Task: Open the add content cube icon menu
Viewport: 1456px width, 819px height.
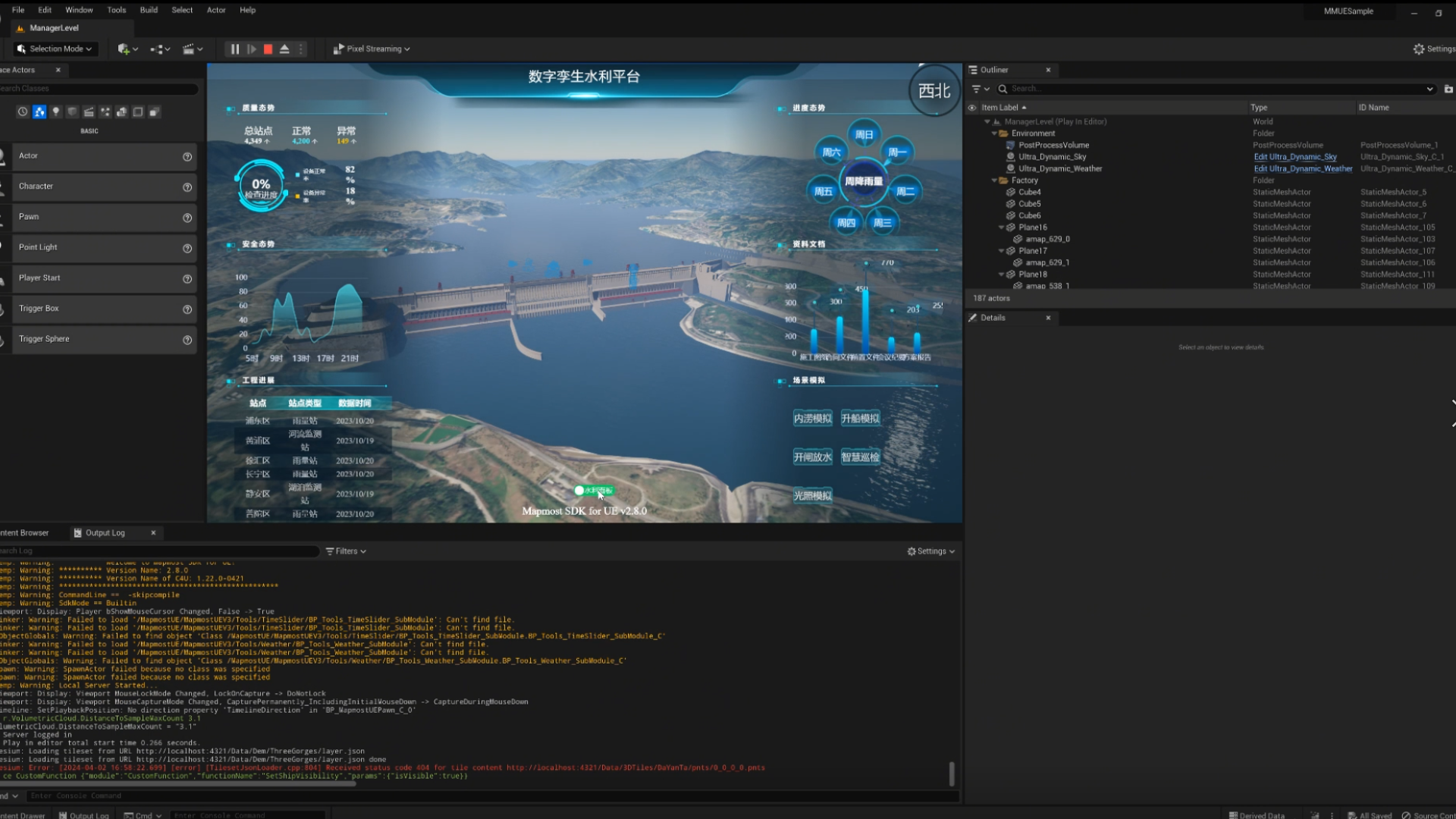Action: (127, 49)
